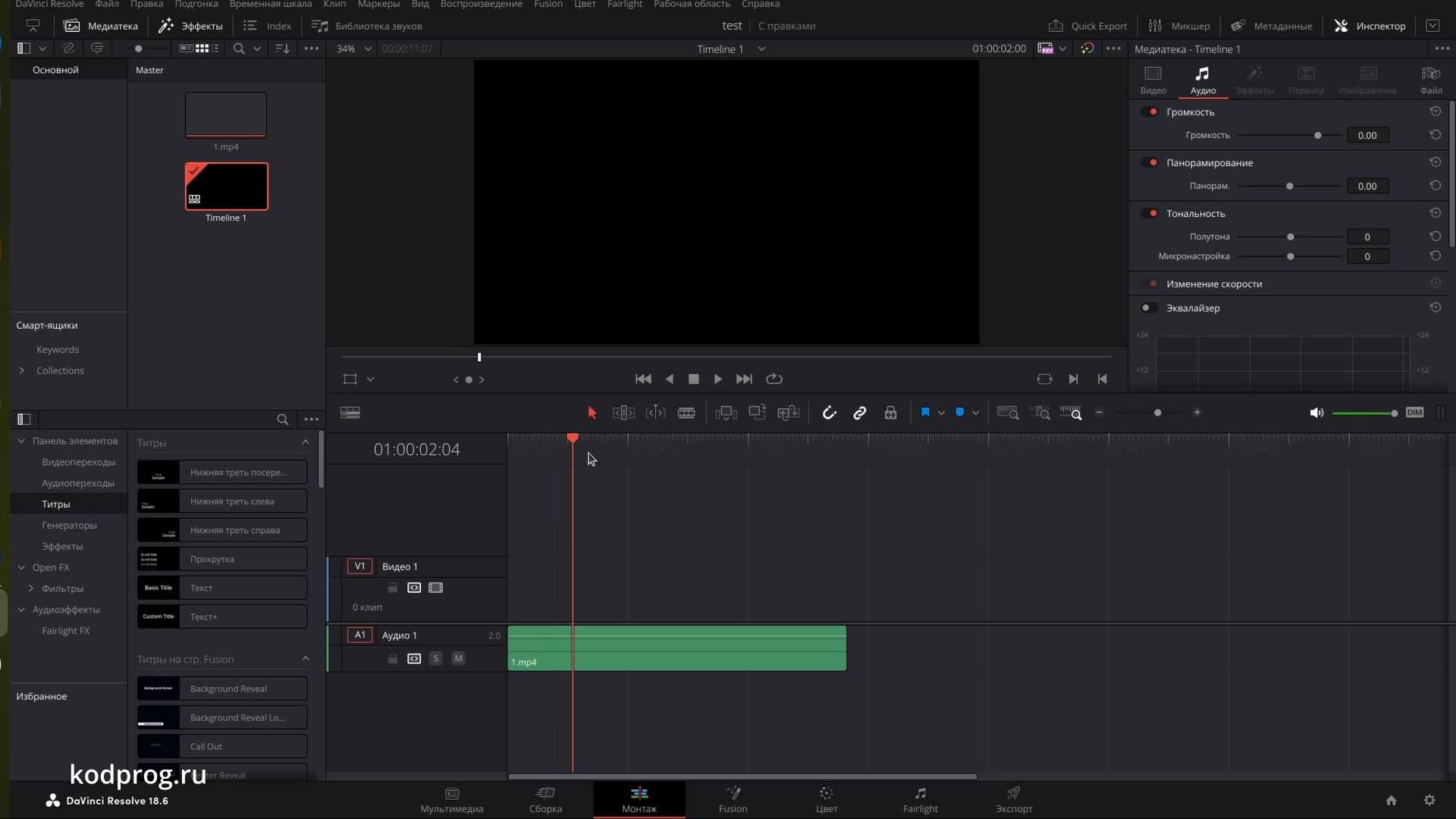The height and width of the screenshot is (819, 1456).
Task: Zoom out timeline with minus button
Action: pos(1099,413)
